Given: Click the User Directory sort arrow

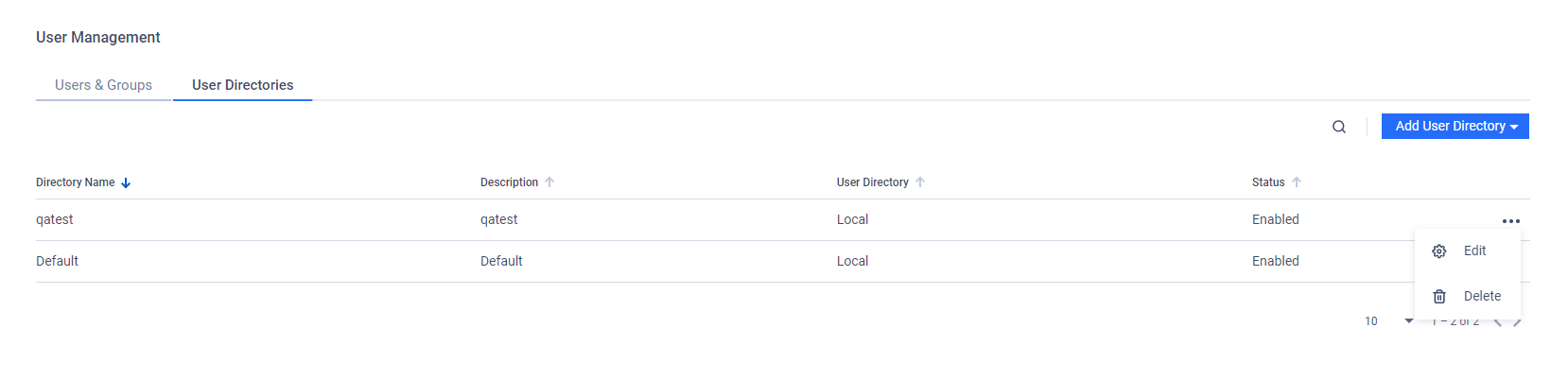Looking at the screenshot, I should [920, 182].
